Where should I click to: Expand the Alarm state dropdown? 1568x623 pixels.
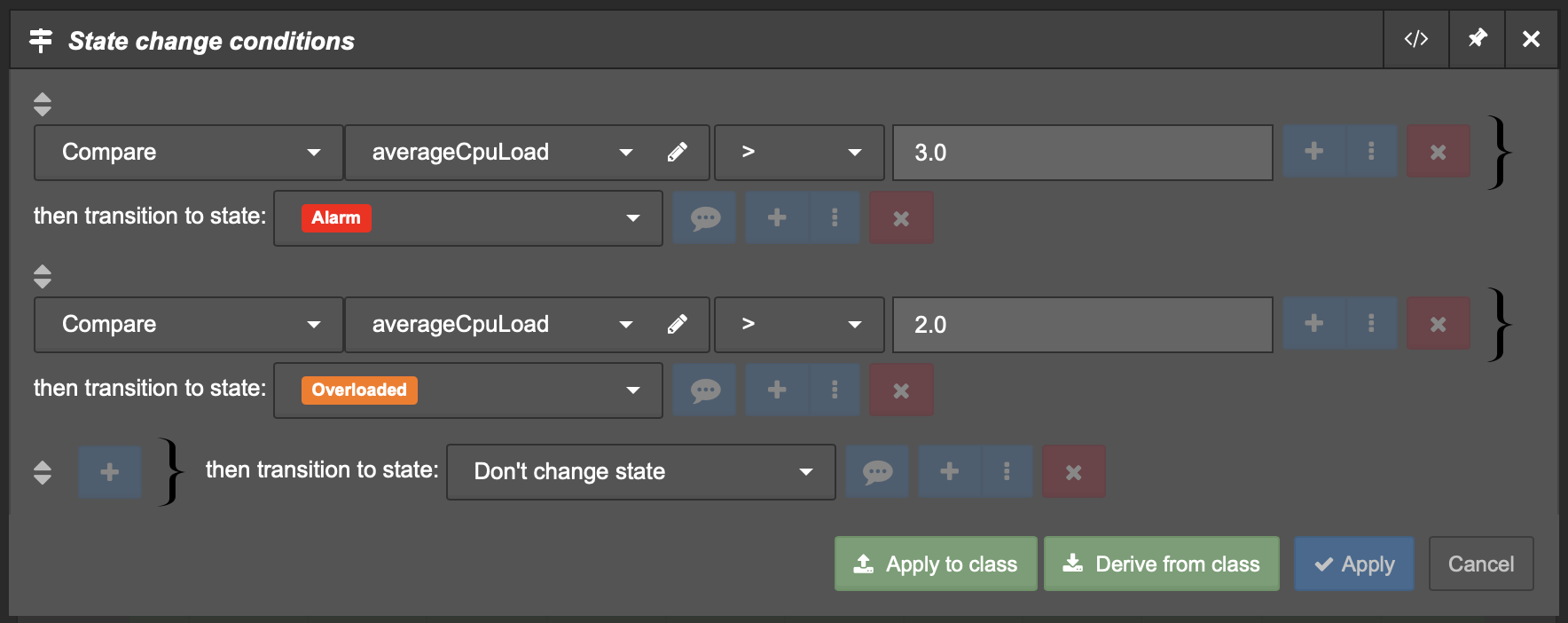coord(468,218)
